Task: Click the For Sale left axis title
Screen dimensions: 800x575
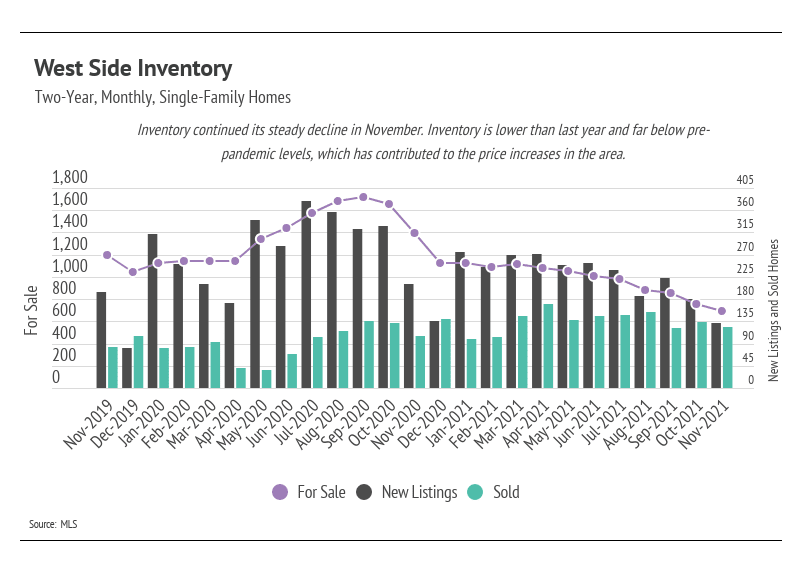Action: (x=31, y=310)
